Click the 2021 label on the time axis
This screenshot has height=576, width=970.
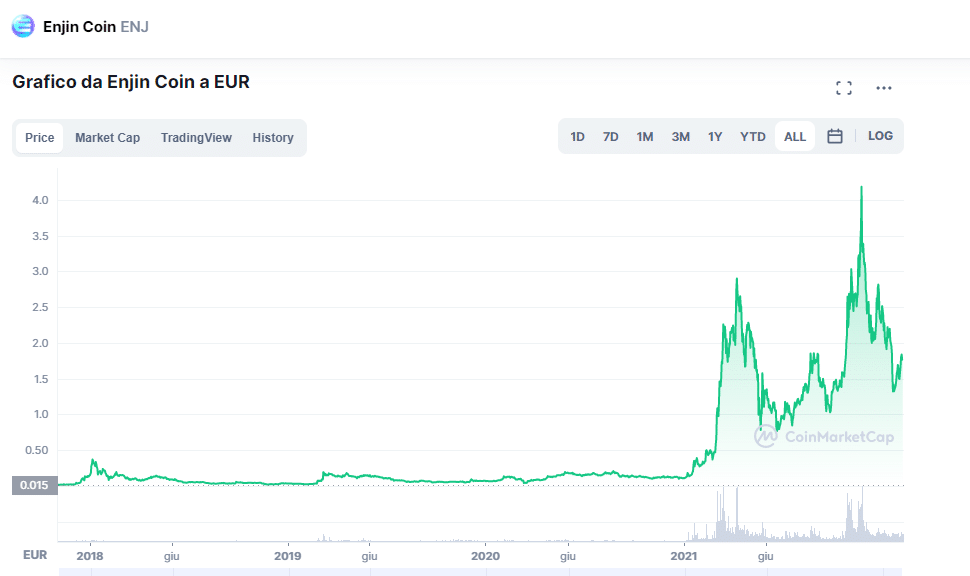684,556
